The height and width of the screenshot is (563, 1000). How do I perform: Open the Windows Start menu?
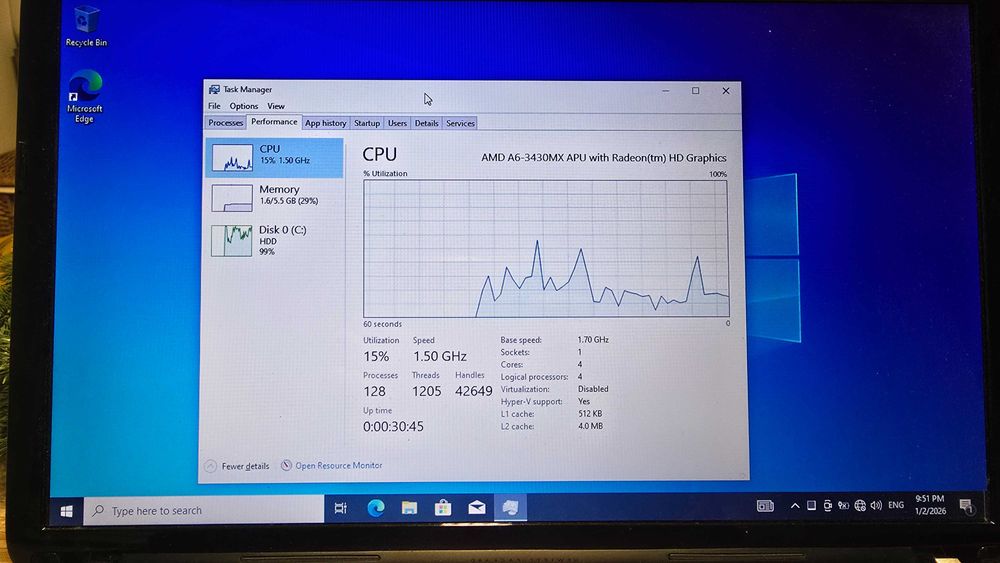66,511
